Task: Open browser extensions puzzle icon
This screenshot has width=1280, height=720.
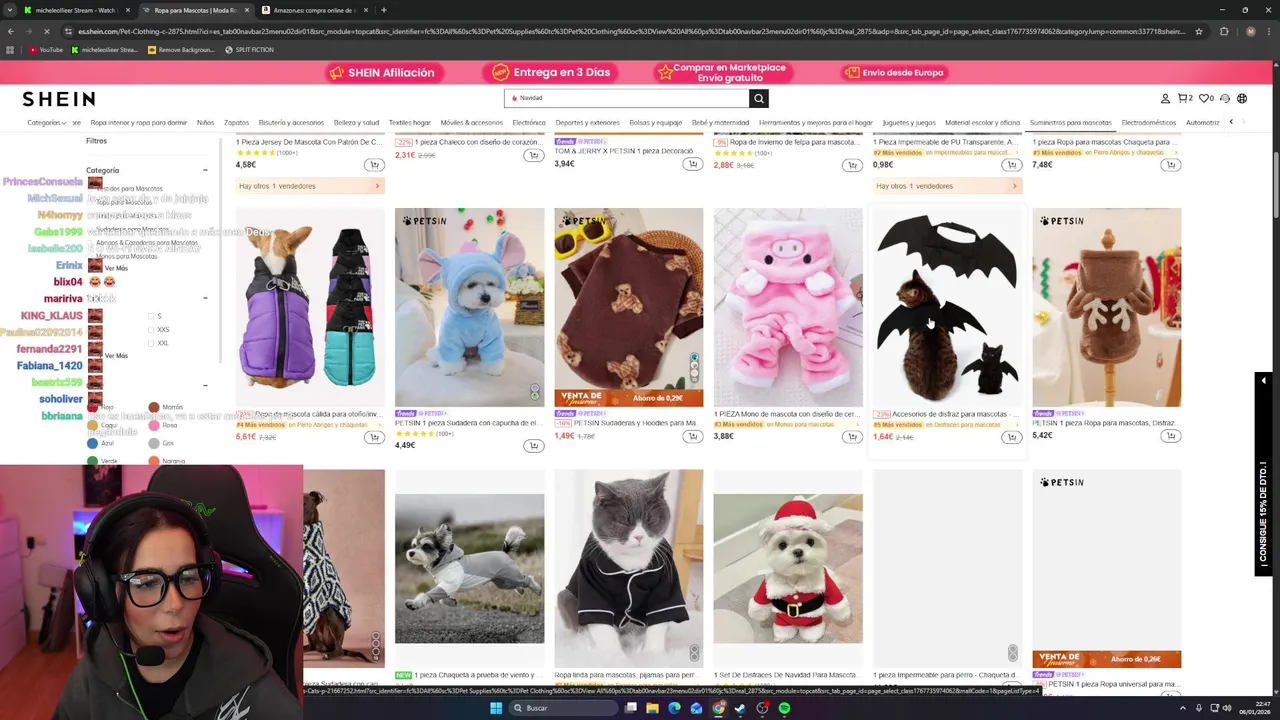Action: click(1224, 31)
